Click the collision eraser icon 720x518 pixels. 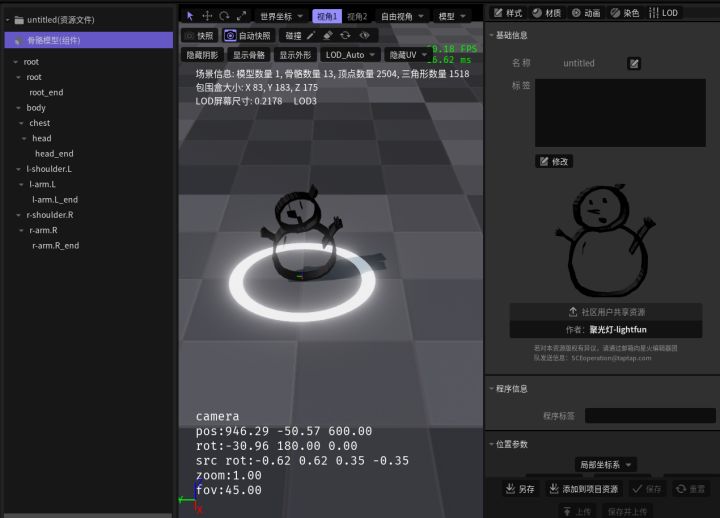328,35
